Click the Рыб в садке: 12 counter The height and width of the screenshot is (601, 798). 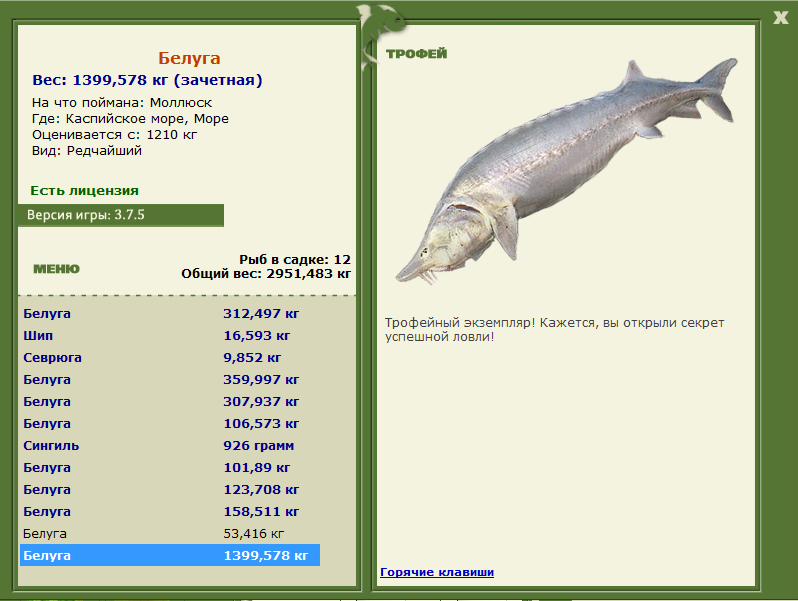coord(295,260)
